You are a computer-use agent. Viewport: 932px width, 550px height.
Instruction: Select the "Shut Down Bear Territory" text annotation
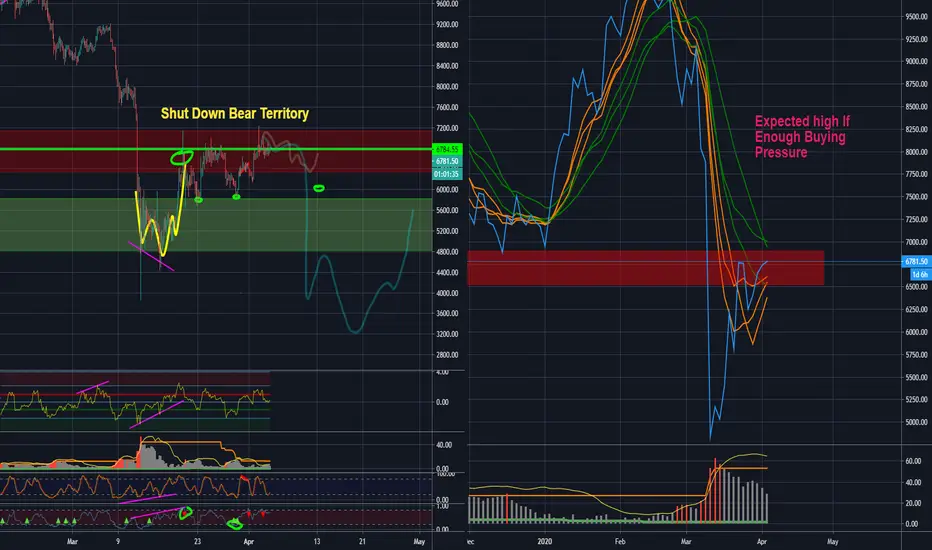click(x=235, y=114)
